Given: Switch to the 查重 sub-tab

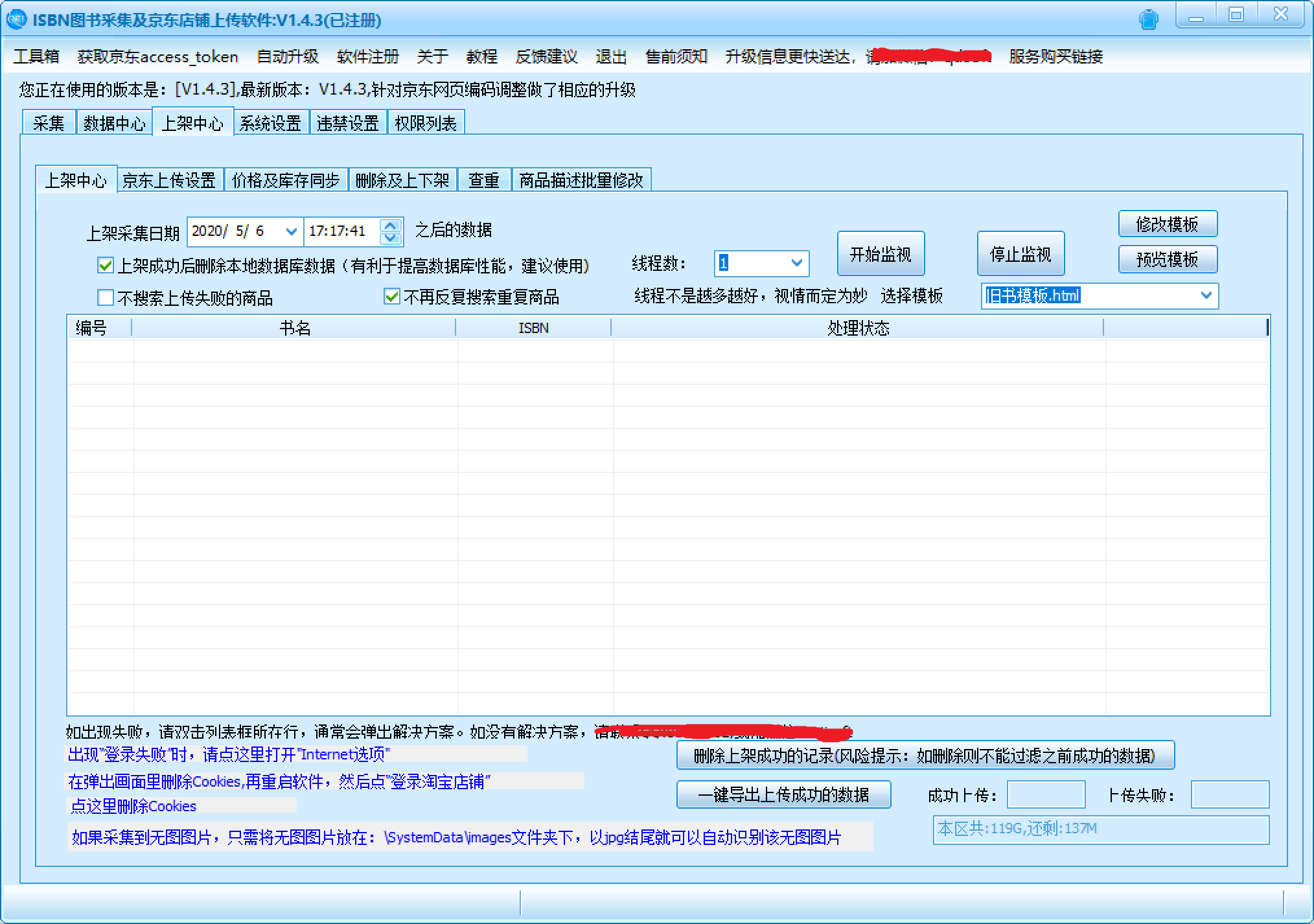Looking at the screenshot, I should tap(484, 180).
